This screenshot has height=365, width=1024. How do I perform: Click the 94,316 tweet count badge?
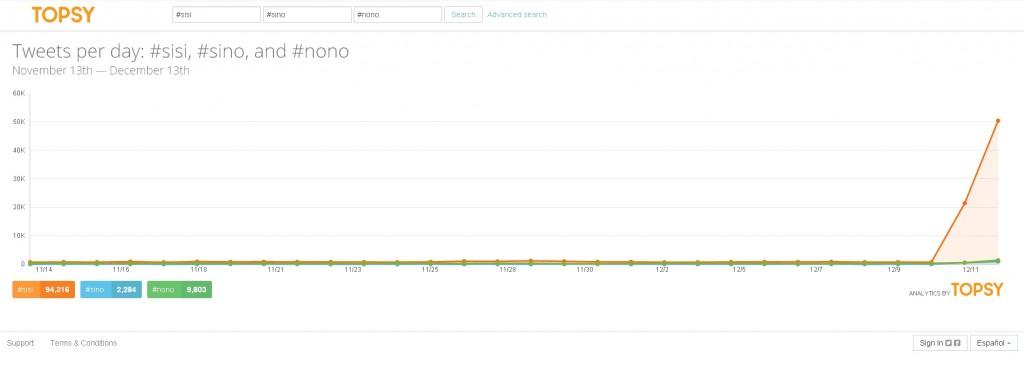pyautogui.click(x=57, y=289)
